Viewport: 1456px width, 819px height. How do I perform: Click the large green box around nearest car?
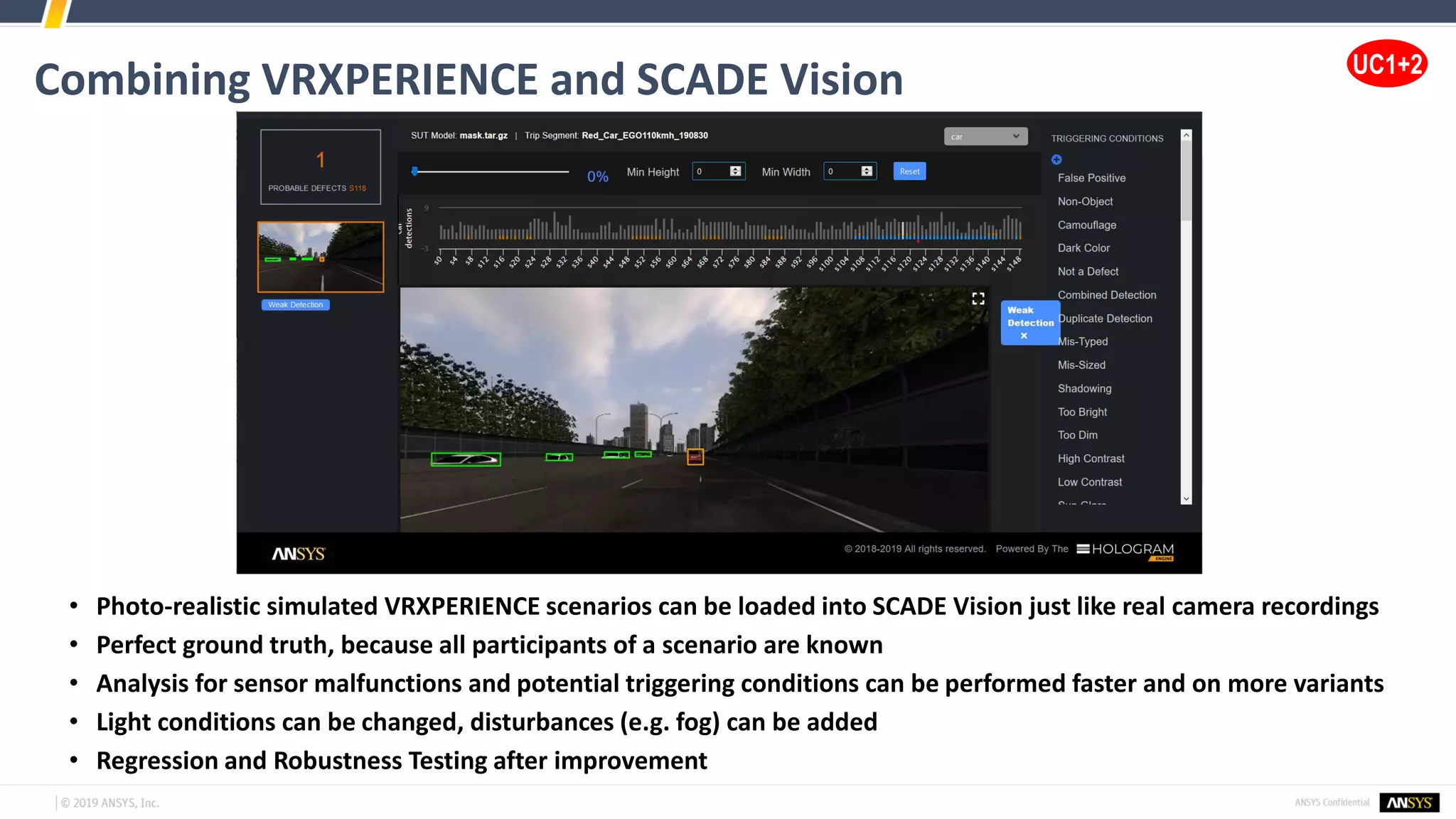466,459
